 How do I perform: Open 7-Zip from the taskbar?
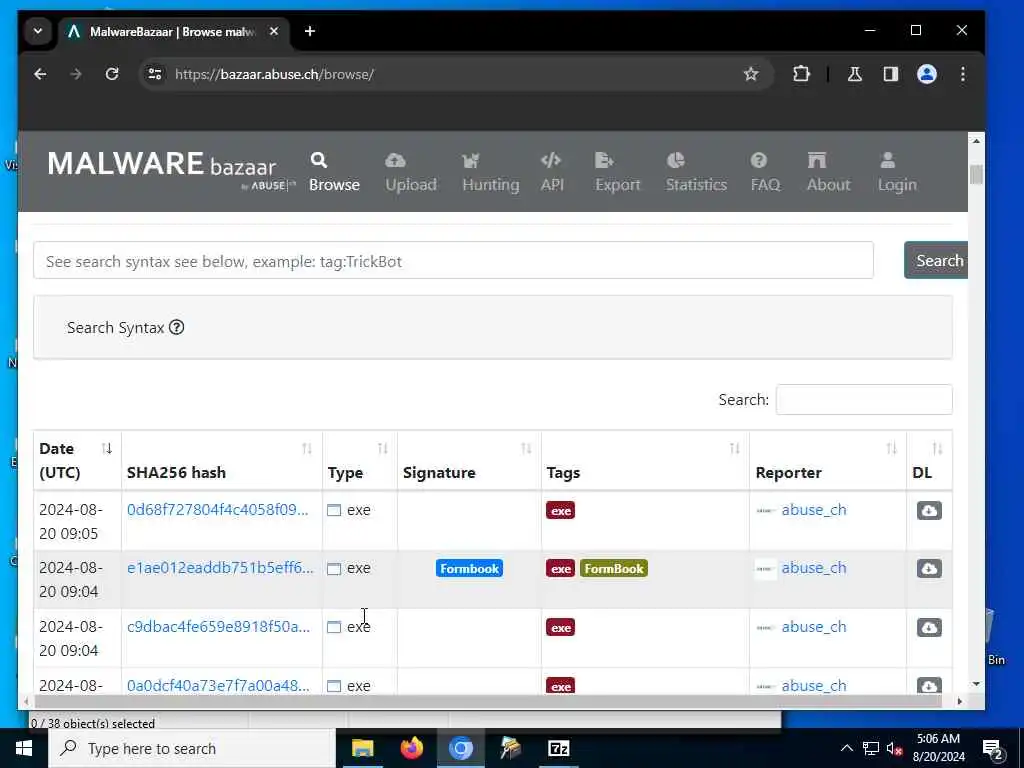point(558,748)
